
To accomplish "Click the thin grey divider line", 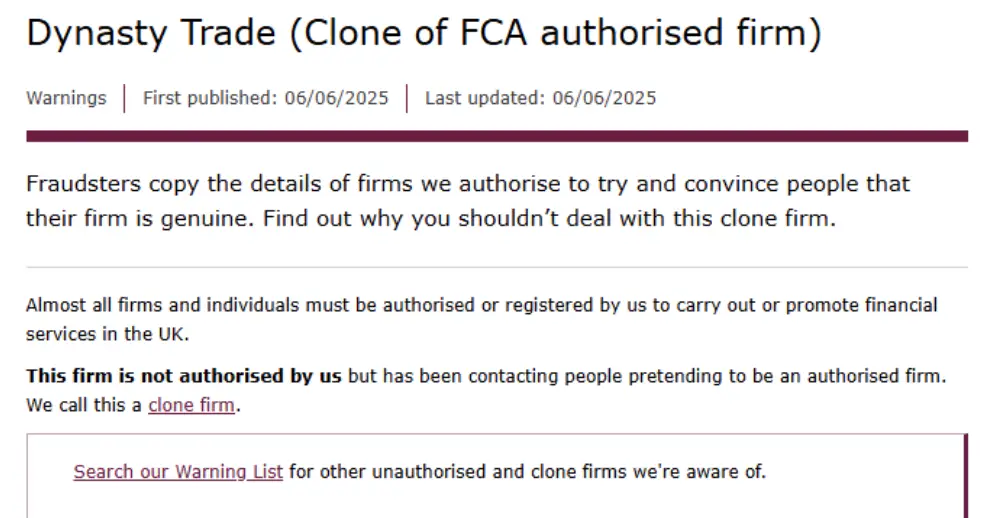I will 496,267.
